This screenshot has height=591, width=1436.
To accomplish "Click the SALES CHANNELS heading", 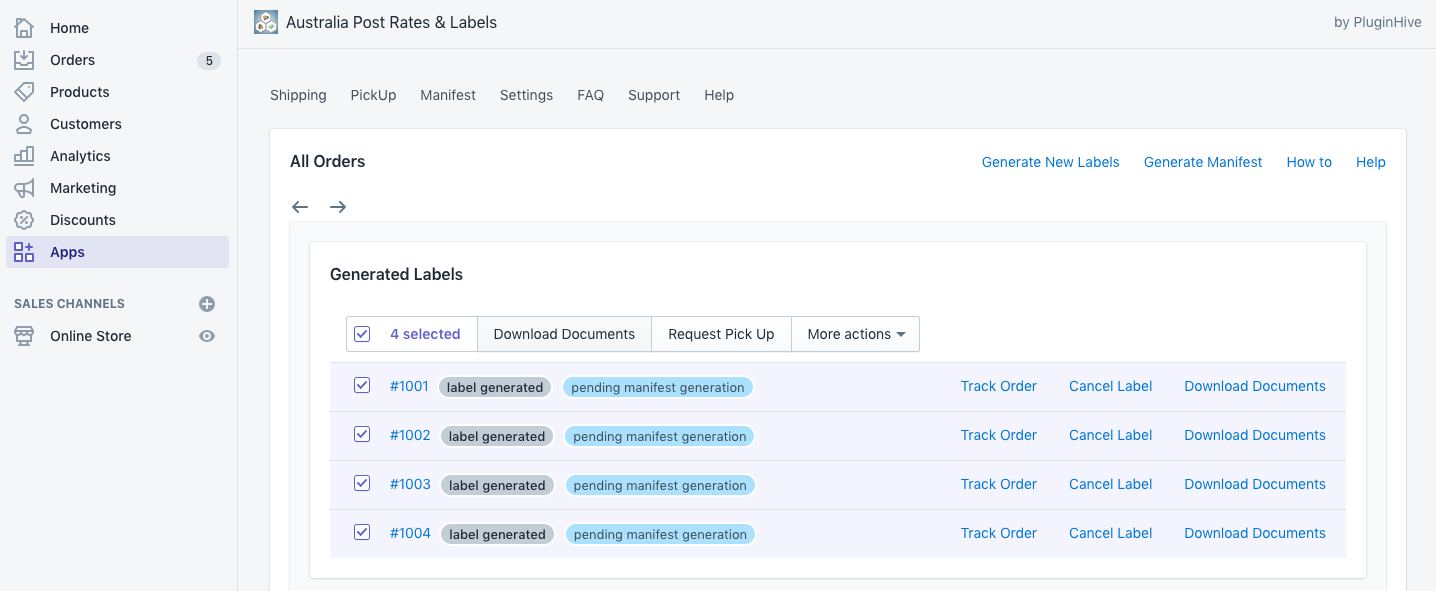I will click(69, 304).
